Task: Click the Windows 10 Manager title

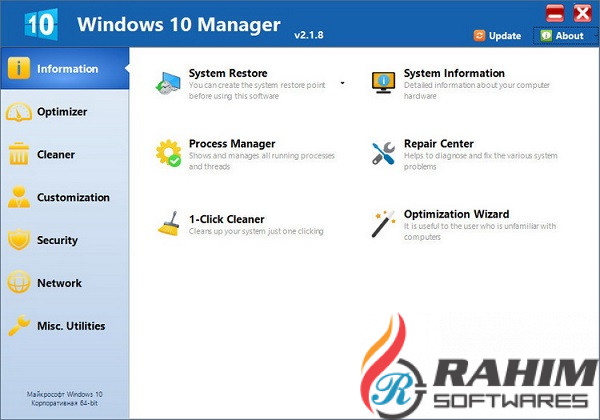Action: [x=179, y=25]
